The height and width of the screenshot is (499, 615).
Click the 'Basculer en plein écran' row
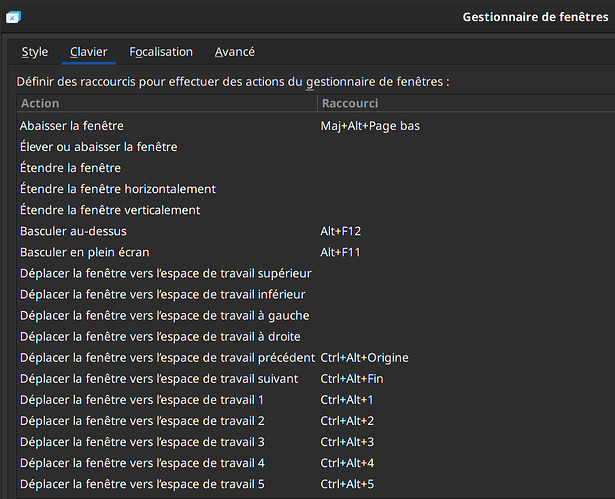tap(84, 252)
